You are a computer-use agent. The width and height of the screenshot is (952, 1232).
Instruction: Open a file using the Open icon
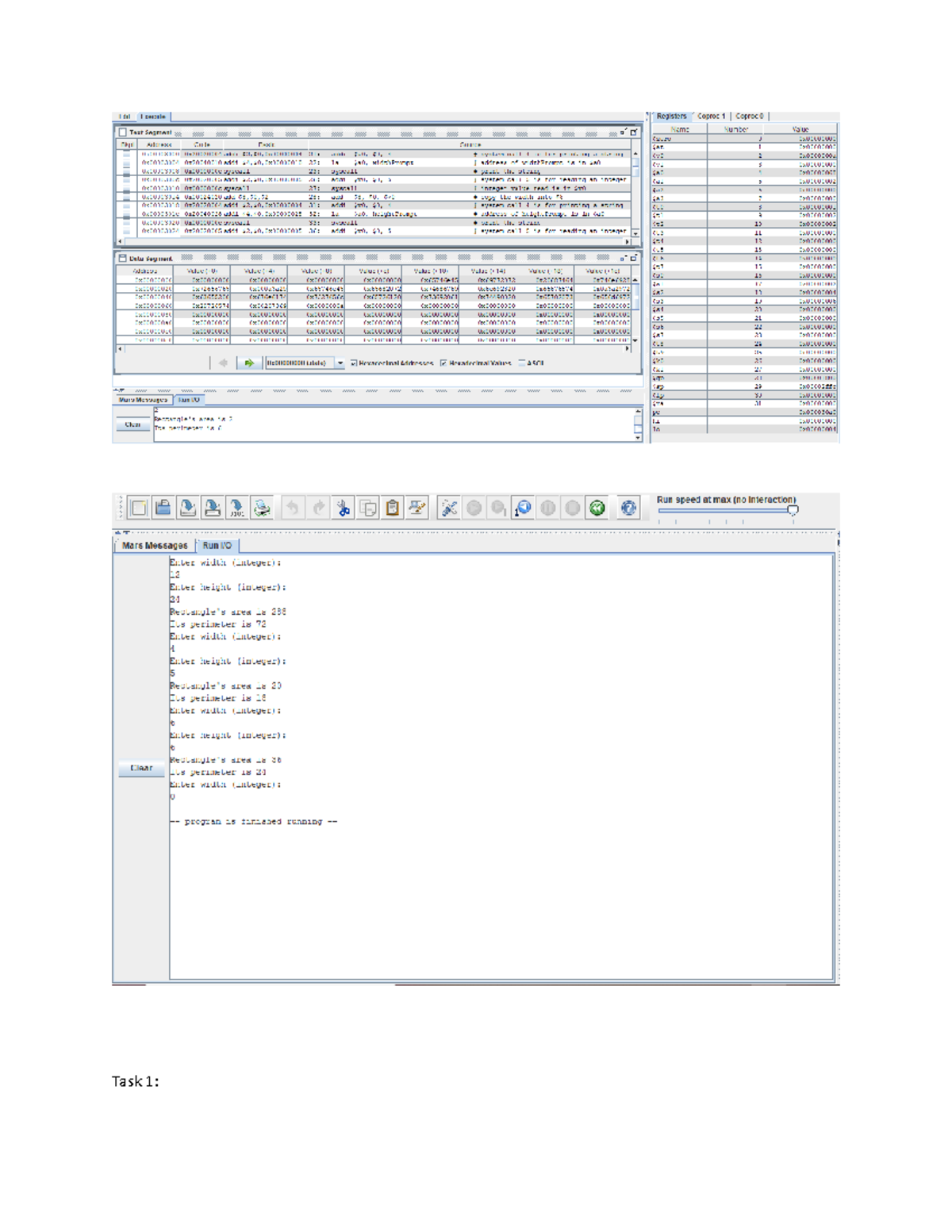click(163, 509)
